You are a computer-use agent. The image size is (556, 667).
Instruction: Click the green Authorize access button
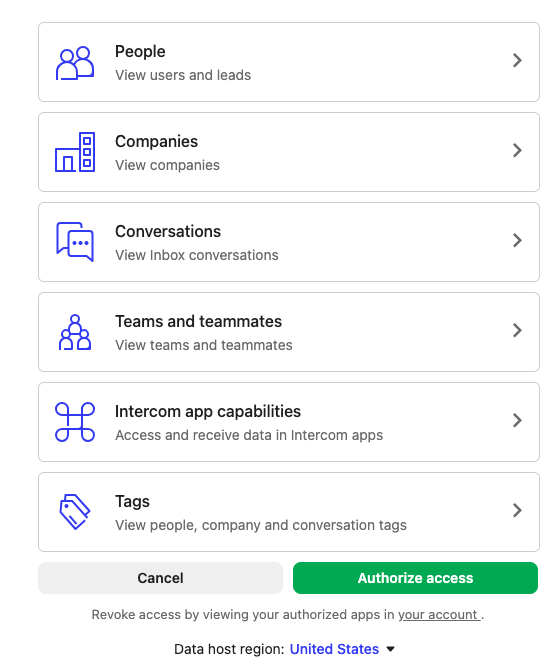point(415,578)
